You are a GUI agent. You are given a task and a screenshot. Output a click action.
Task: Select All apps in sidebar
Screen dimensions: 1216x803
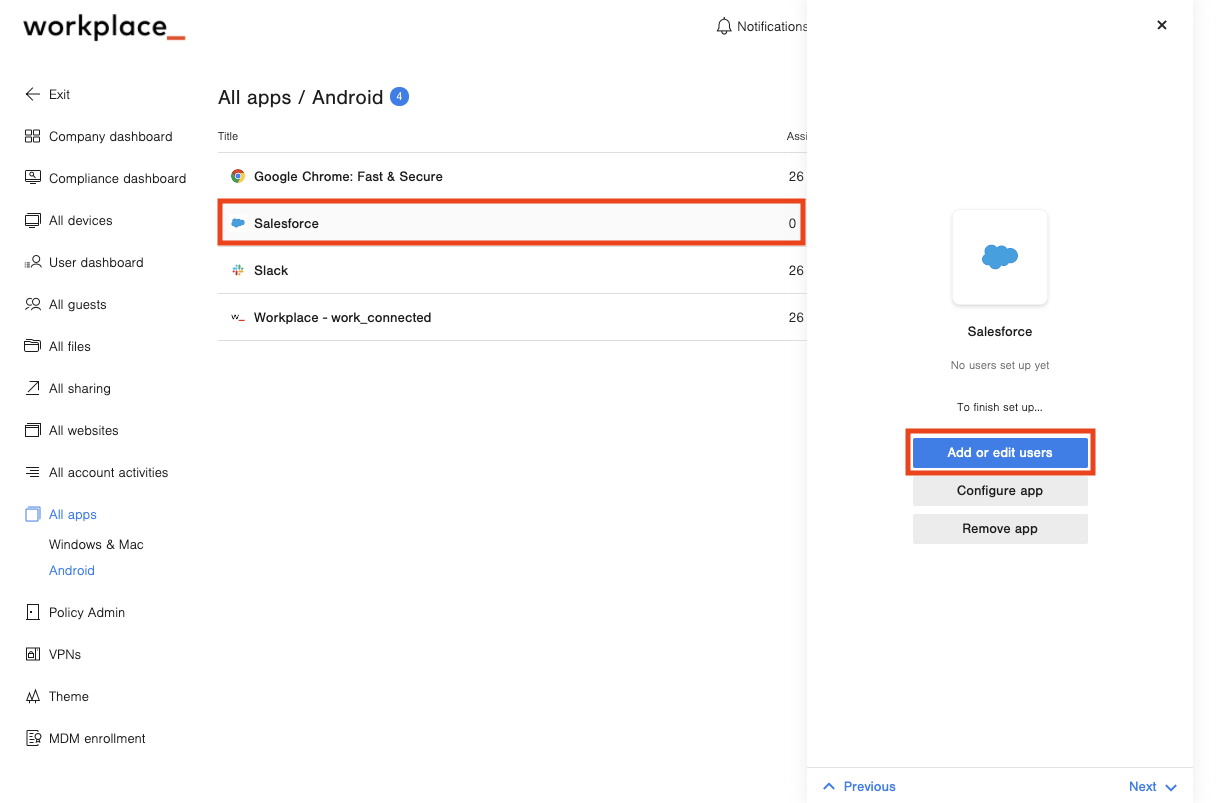(73, 514)
